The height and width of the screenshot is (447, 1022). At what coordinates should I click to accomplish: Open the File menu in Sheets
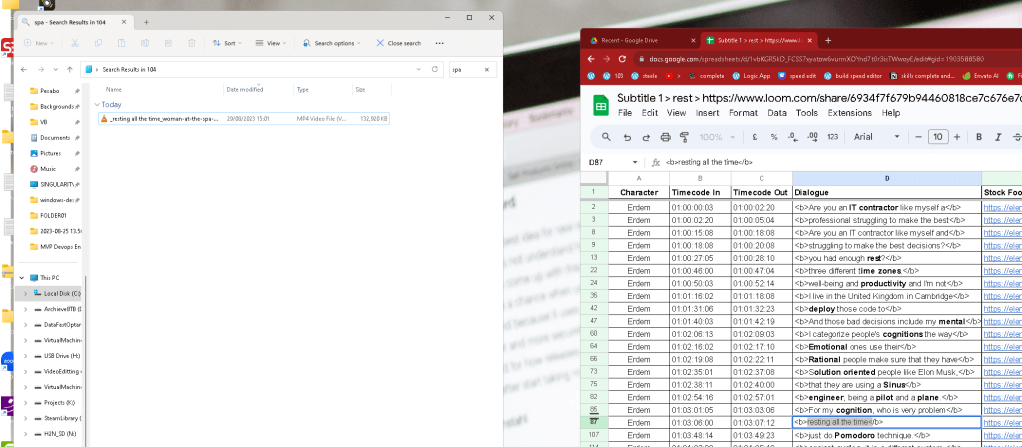point(624,113)
